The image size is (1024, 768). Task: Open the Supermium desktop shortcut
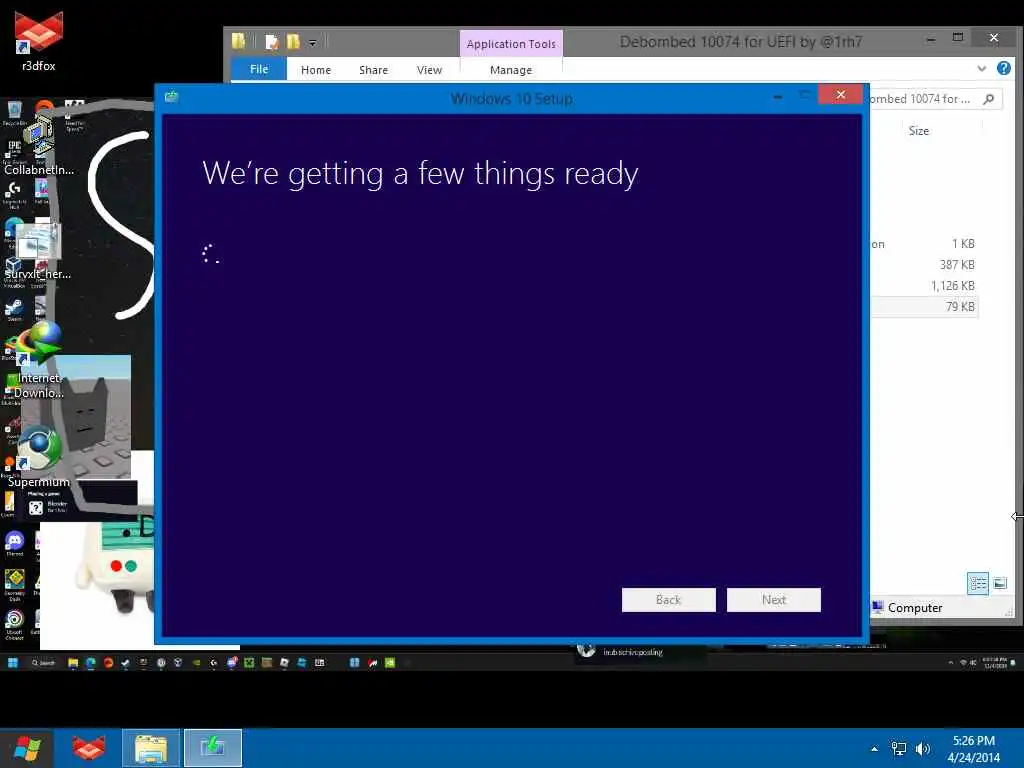click(39, 457)
